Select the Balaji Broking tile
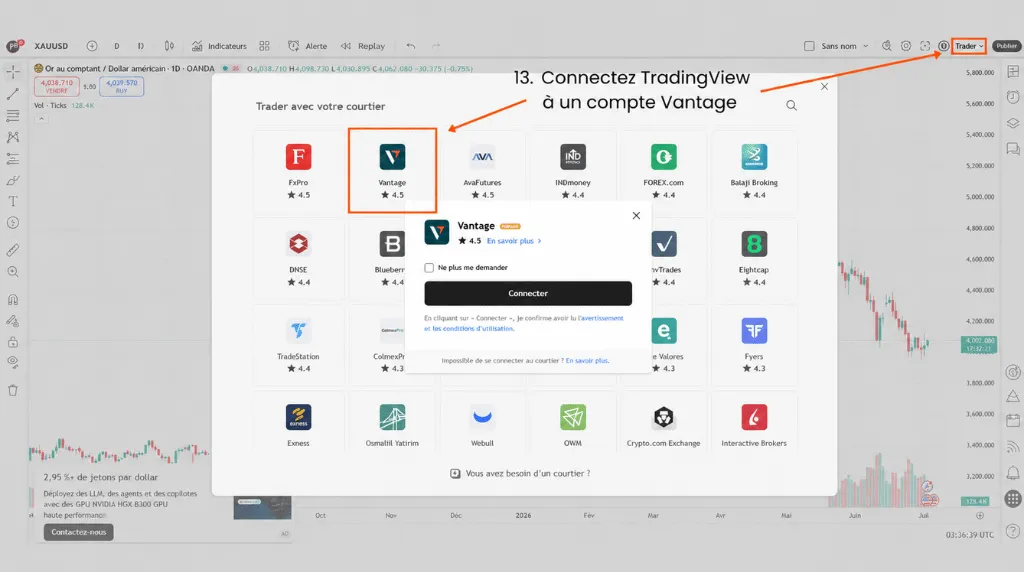The width and height of the screenshot is (1024, 572). coord(754,172)
